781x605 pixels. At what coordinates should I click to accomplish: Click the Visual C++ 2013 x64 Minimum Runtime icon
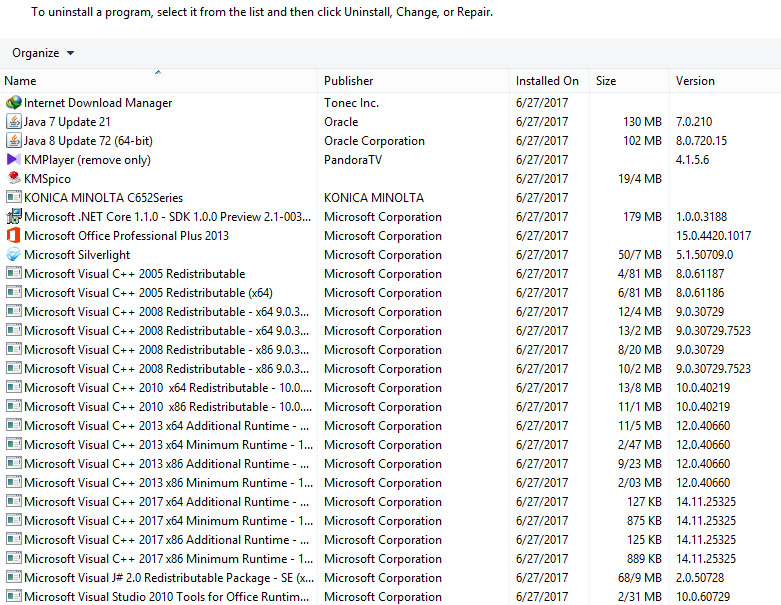point(13,444)
